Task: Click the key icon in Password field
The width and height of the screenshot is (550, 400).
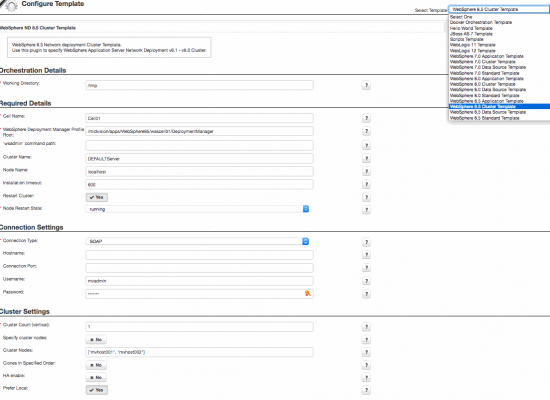Action: coord(308,293)
